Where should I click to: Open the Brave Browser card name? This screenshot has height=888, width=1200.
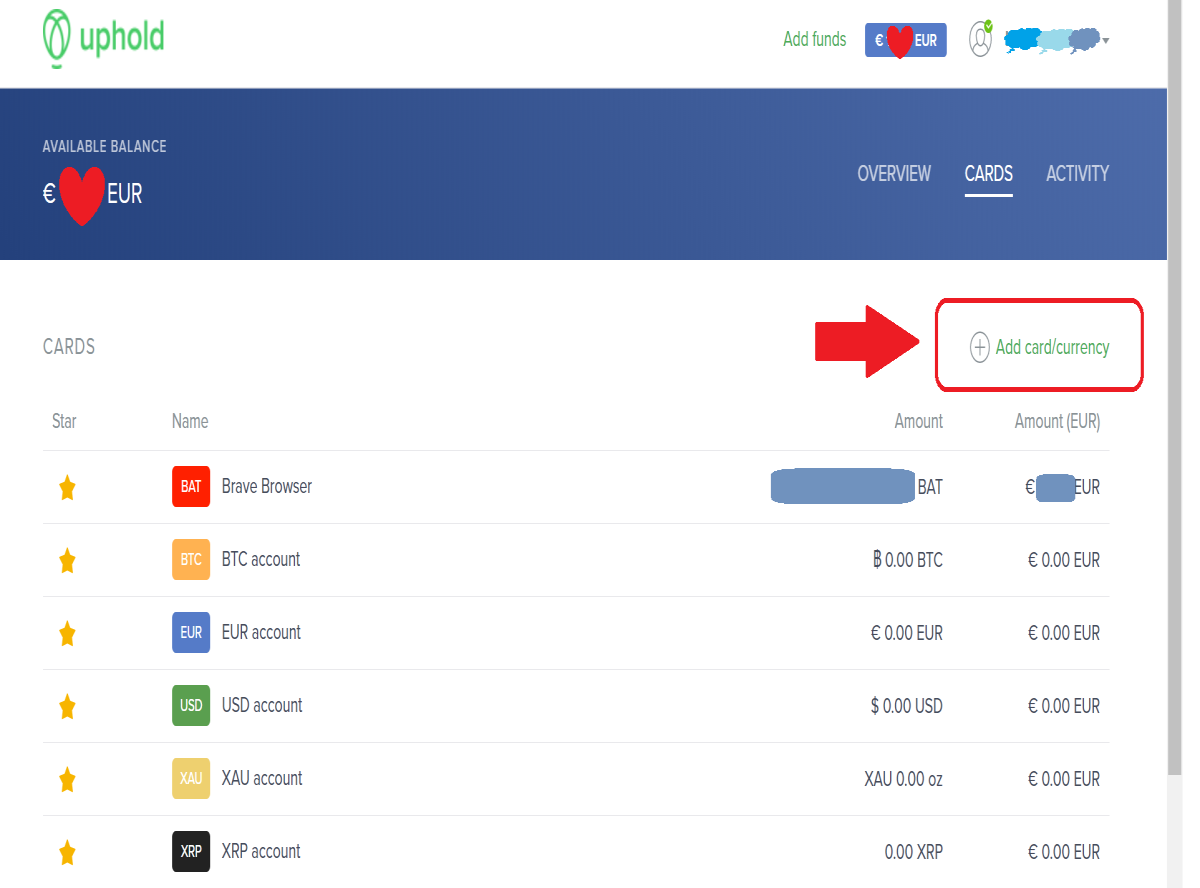tap(267, 487)
